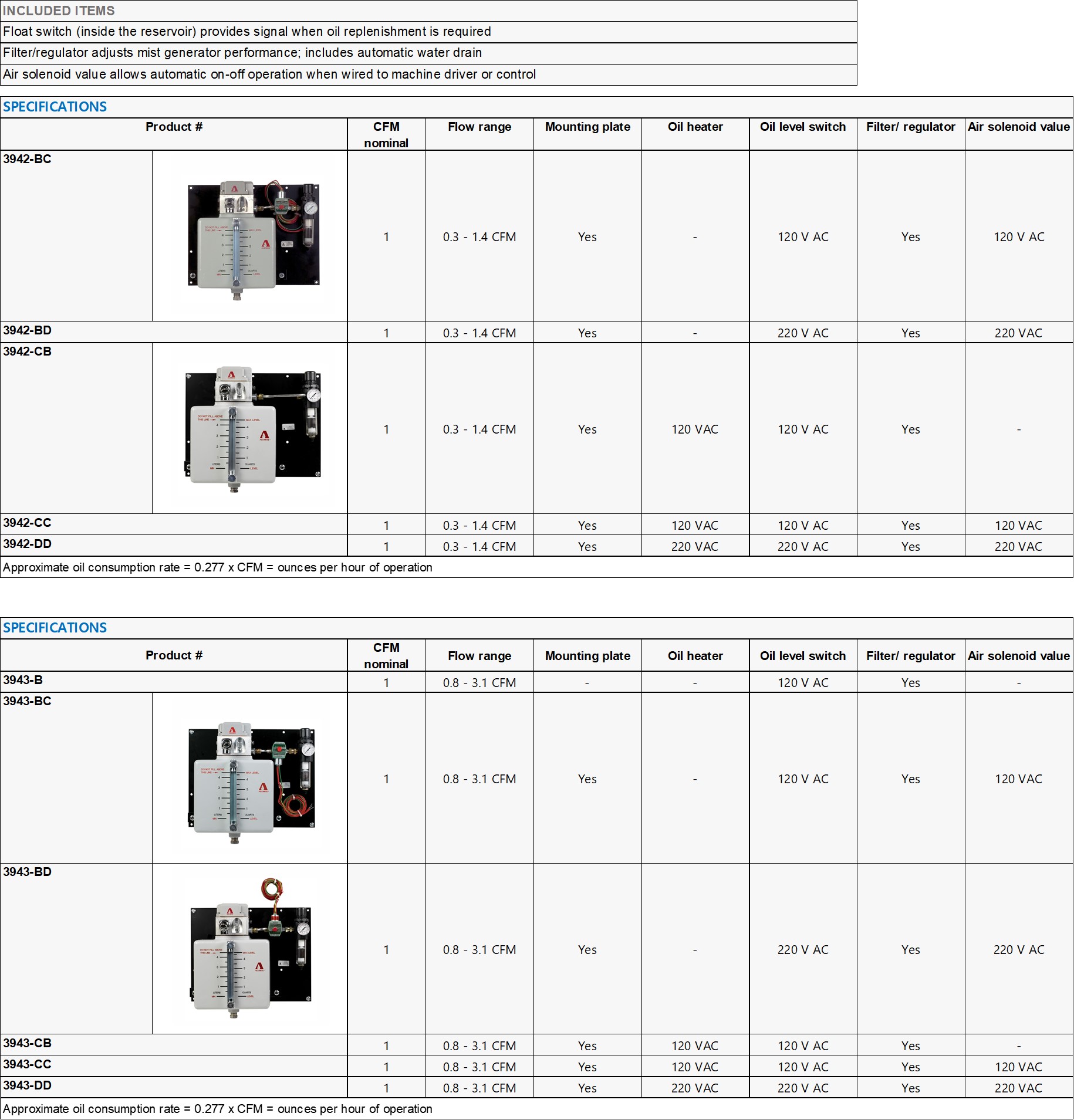The width and height of the screenshot is (1074, 1120).
Task: Select the Filter/regulator automatic water drain row
Action: [x=242, y=53]
